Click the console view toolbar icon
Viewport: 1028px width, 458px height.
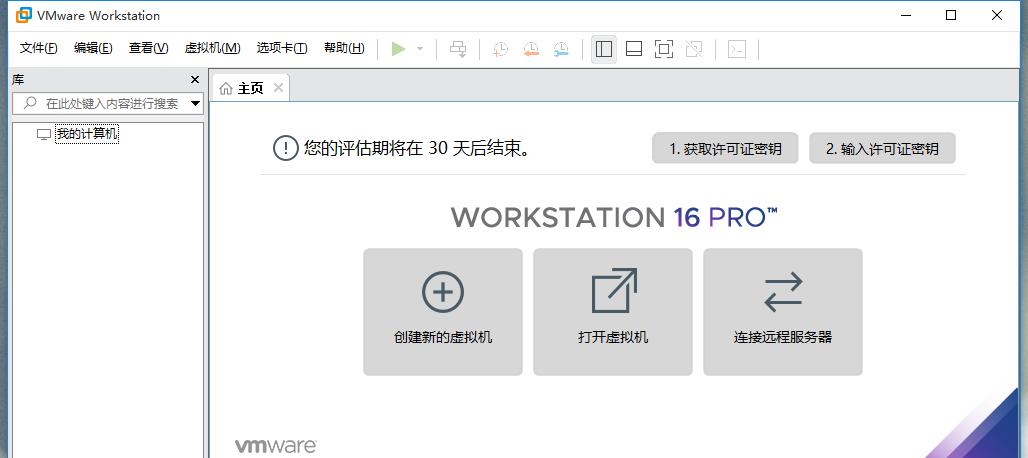[738, 49]
